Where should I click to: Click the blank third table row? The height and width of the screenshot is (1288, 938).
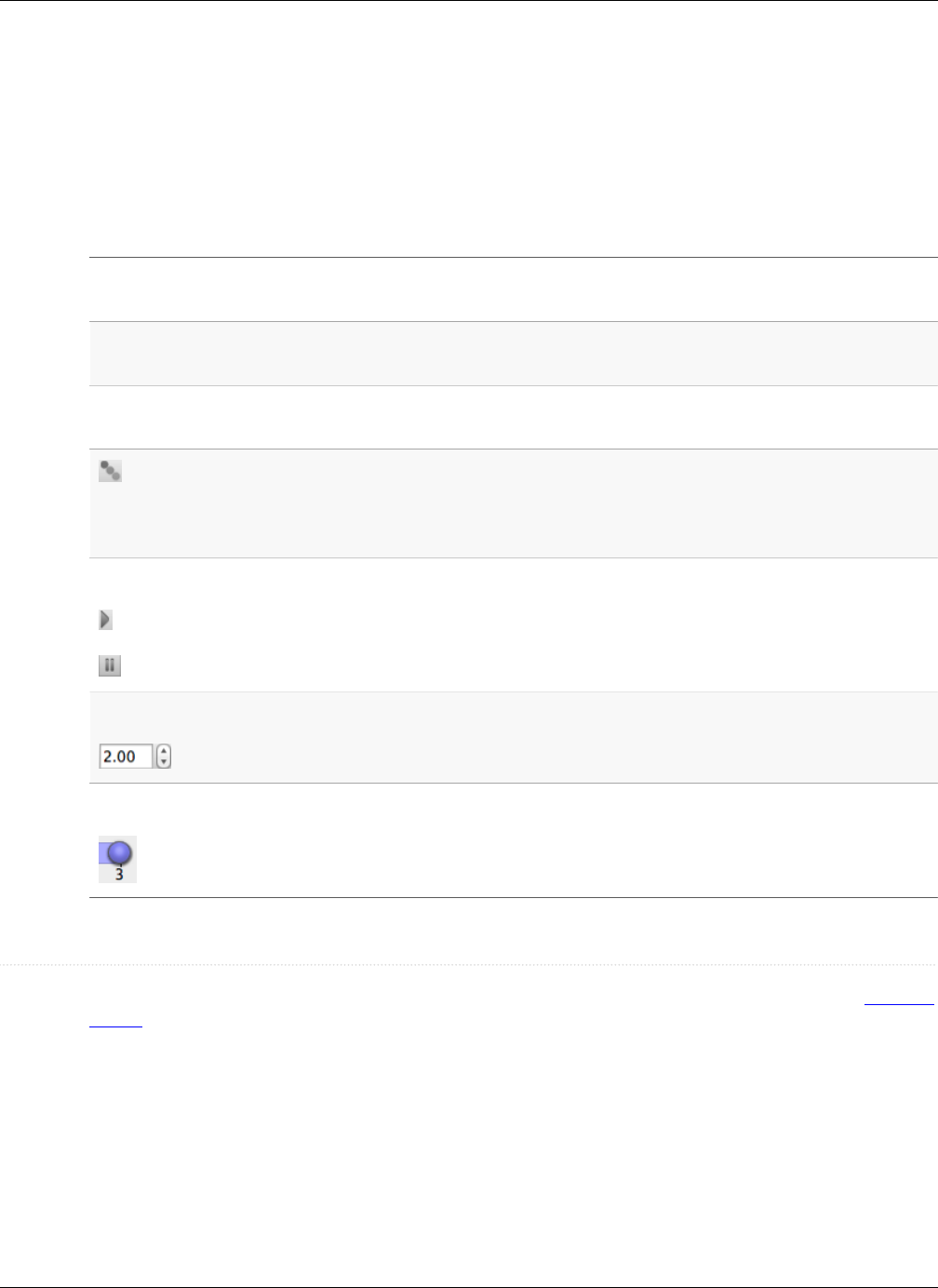click(x=513, y=418)
